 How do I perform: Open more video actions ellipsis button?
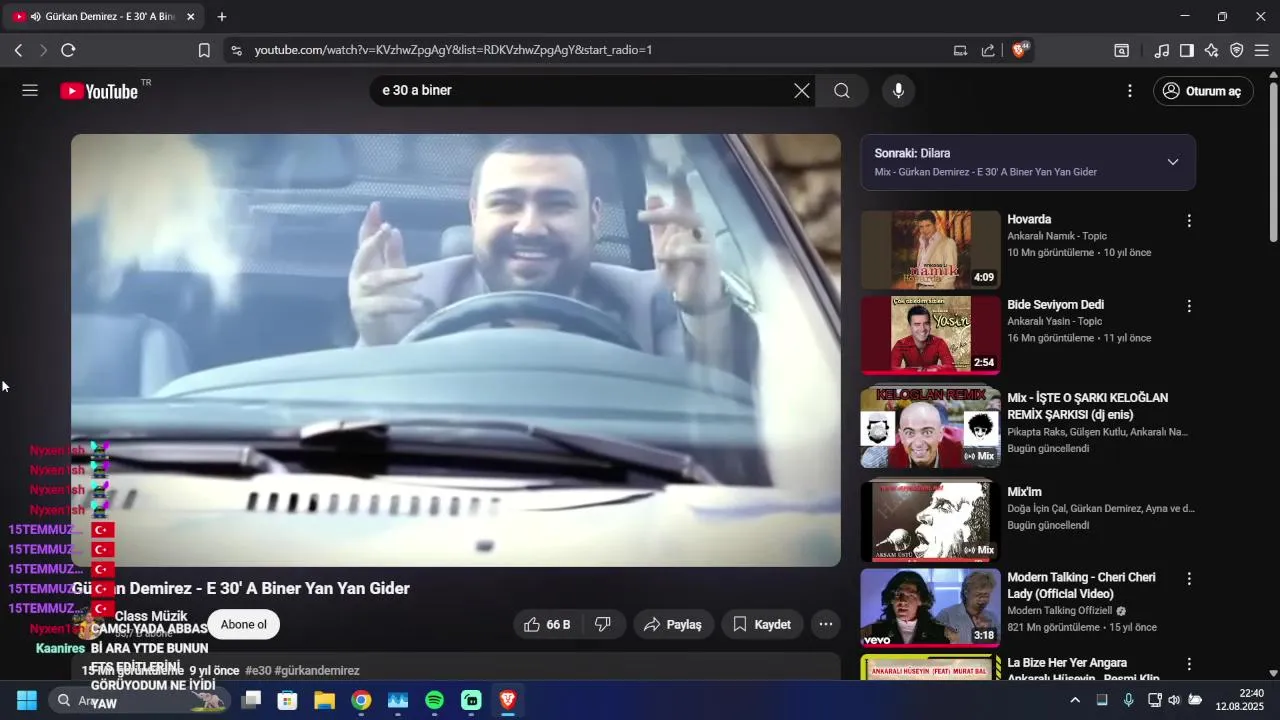point(826,624)
